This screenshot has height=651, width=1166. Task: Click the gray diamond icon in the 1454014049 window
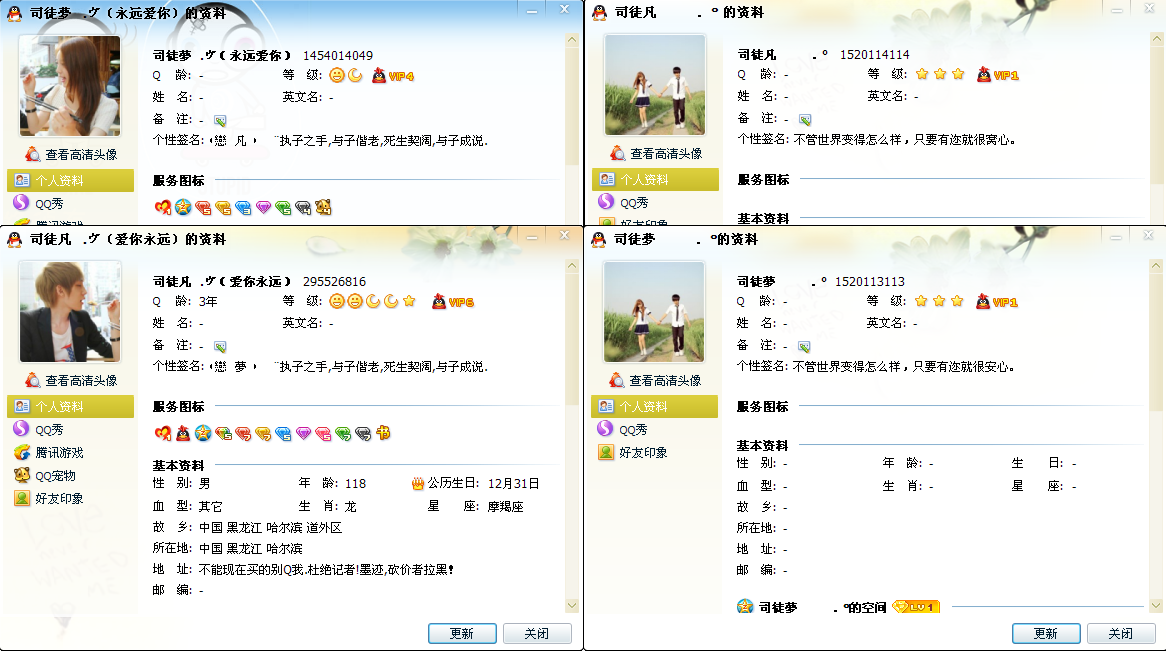pos(303,208)
